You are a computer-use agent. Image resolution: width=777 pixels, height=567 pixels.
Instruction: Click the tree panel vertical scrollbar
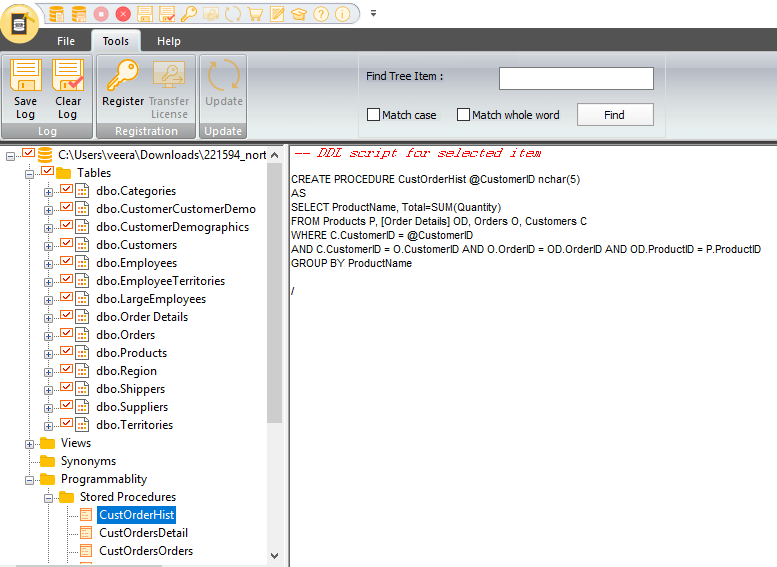(275, 300)
